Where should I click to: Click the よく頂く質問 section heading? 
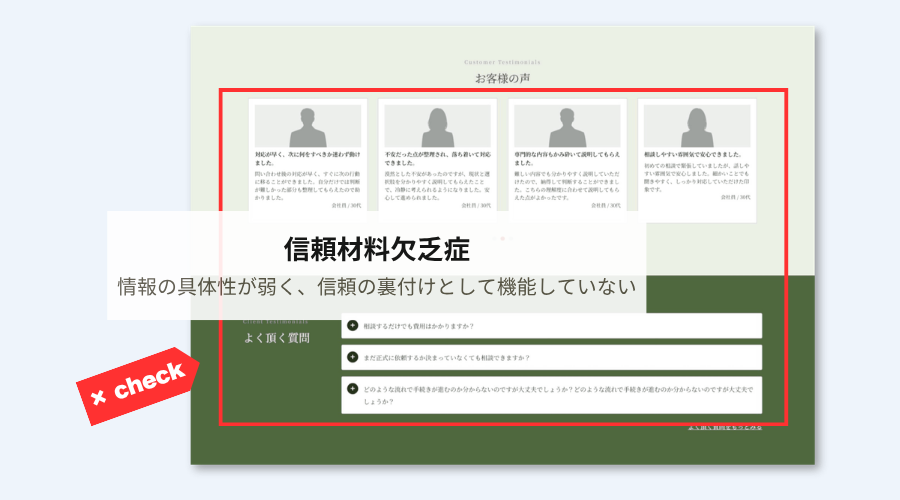(x=277, y=338)
